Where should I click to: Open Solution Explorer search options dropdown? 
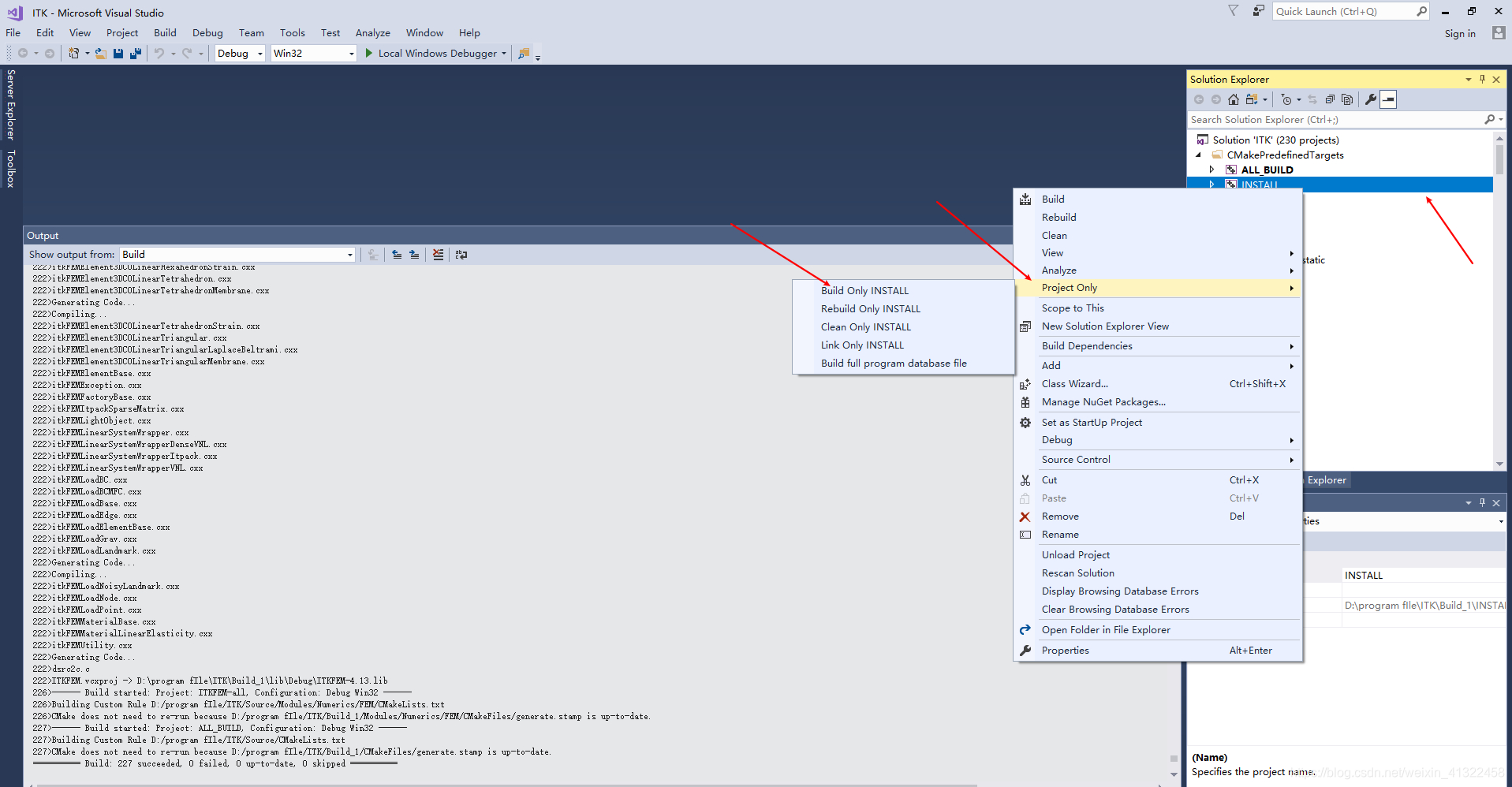[1500, 120]
